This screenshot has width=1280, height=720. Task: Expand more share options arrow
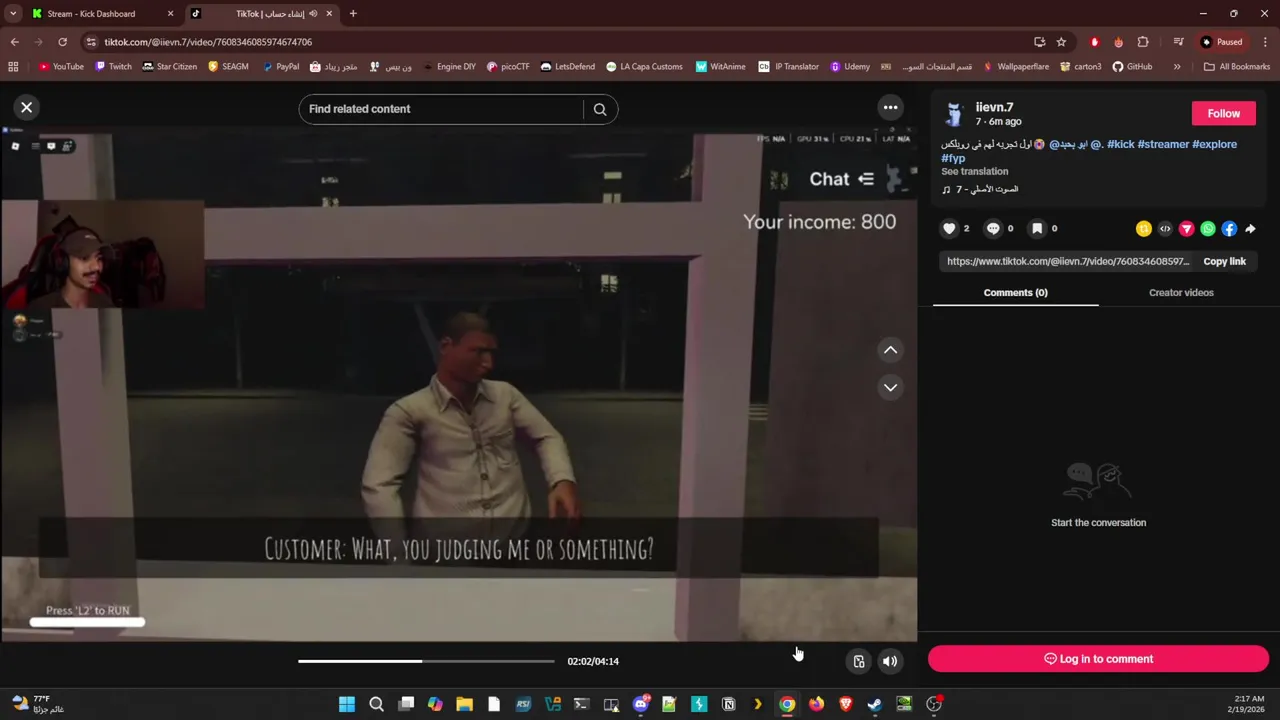[x=1251, y=229]
